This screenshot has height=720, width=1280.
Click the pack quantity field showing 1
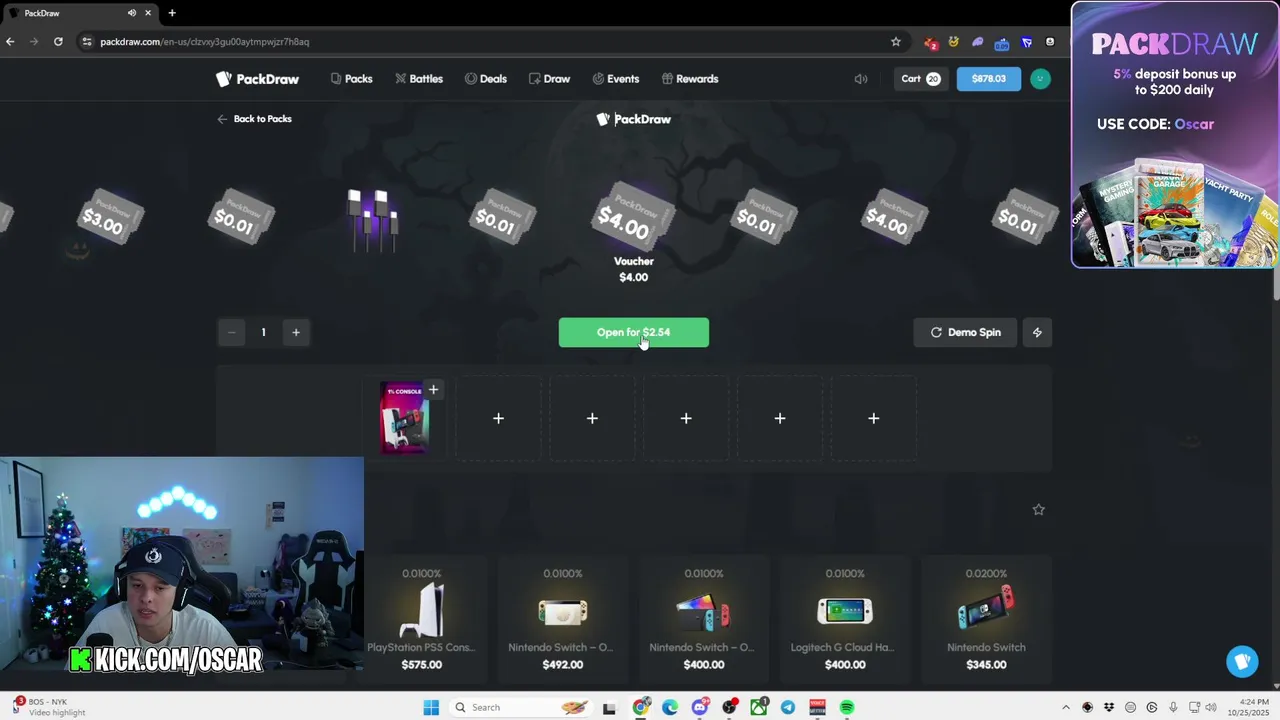pyautogui.click(x=264, y=332)
